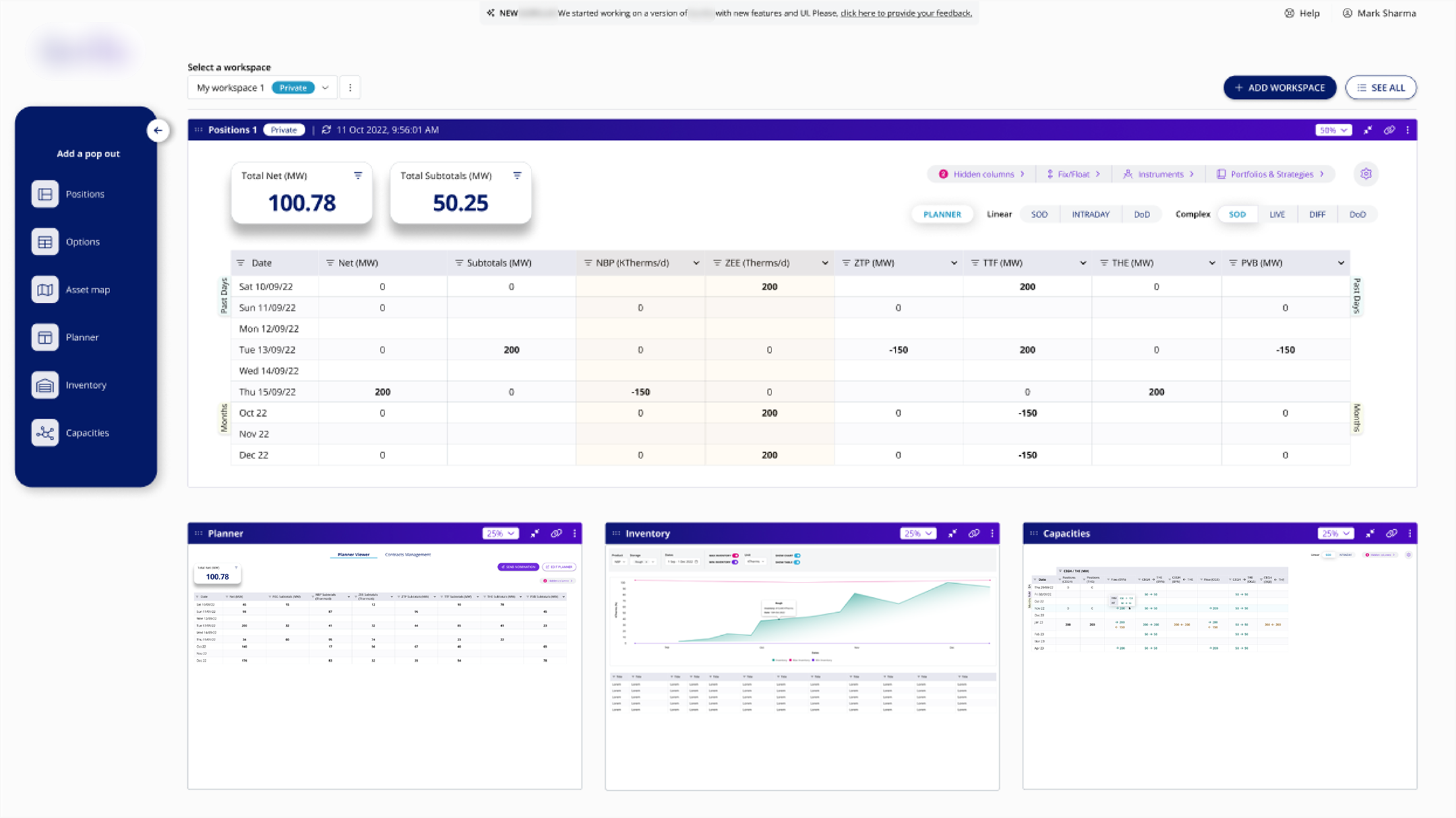The width and height of the screenshot is (1456, 818).
Task: Select Complex DIFF view toggle
Action: (1317, 214)
